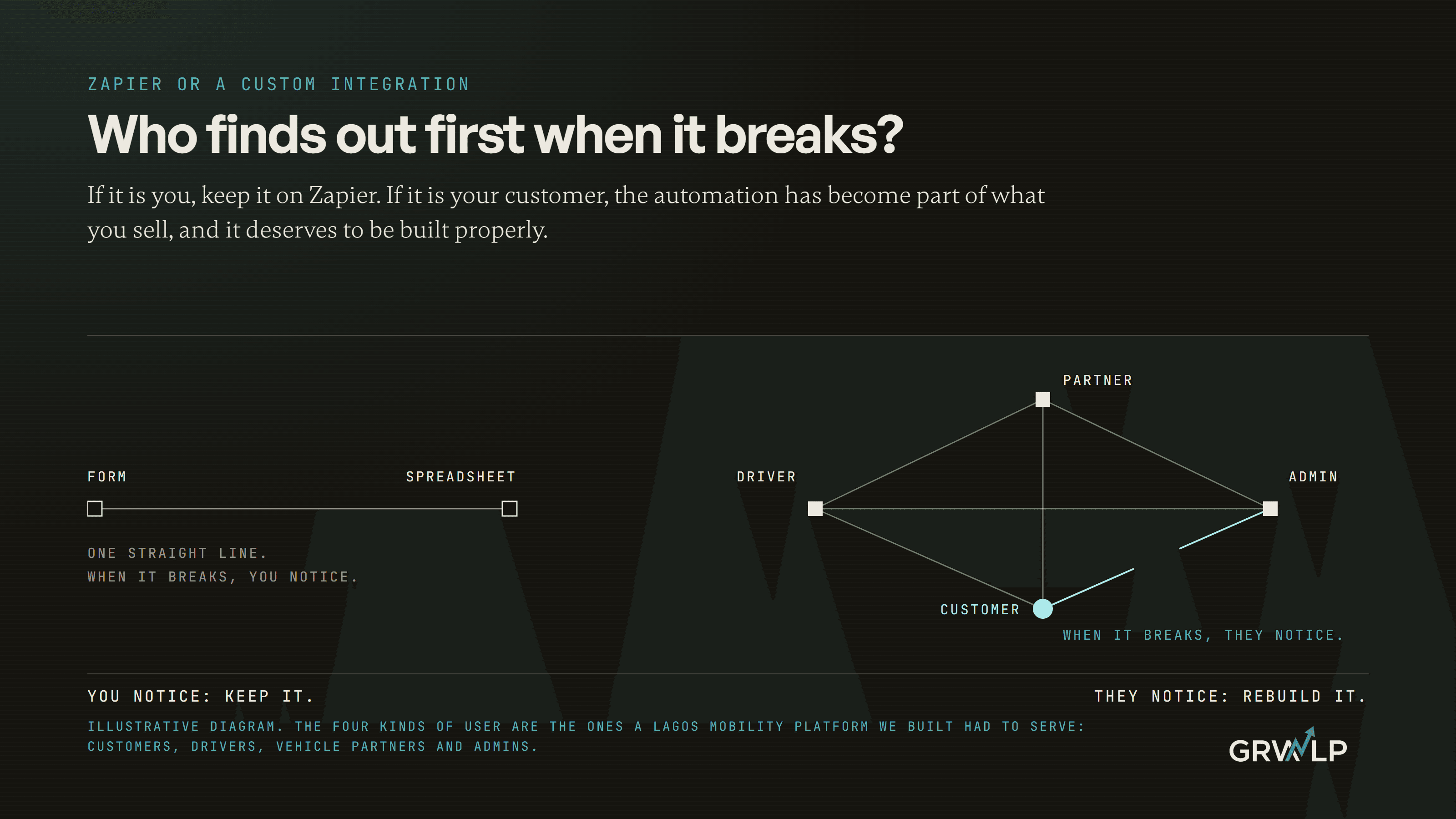Image resolution: width=1456 pixels, height=819 pixels.
Task: Click the SPREADSHEET label
Action: tap(460, 476)
